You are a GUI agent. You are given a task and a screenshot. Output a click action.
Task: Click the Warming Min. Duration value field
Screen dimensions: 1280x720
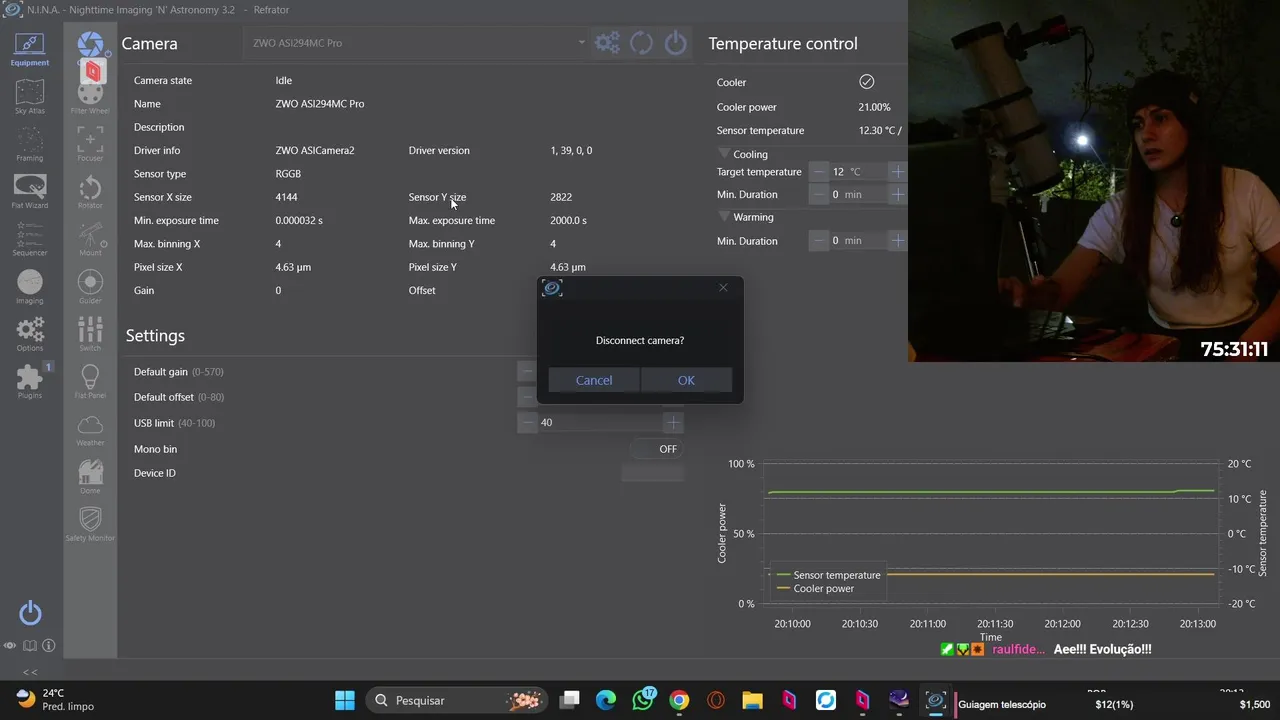pyautogui.click(x=858, y=241)
